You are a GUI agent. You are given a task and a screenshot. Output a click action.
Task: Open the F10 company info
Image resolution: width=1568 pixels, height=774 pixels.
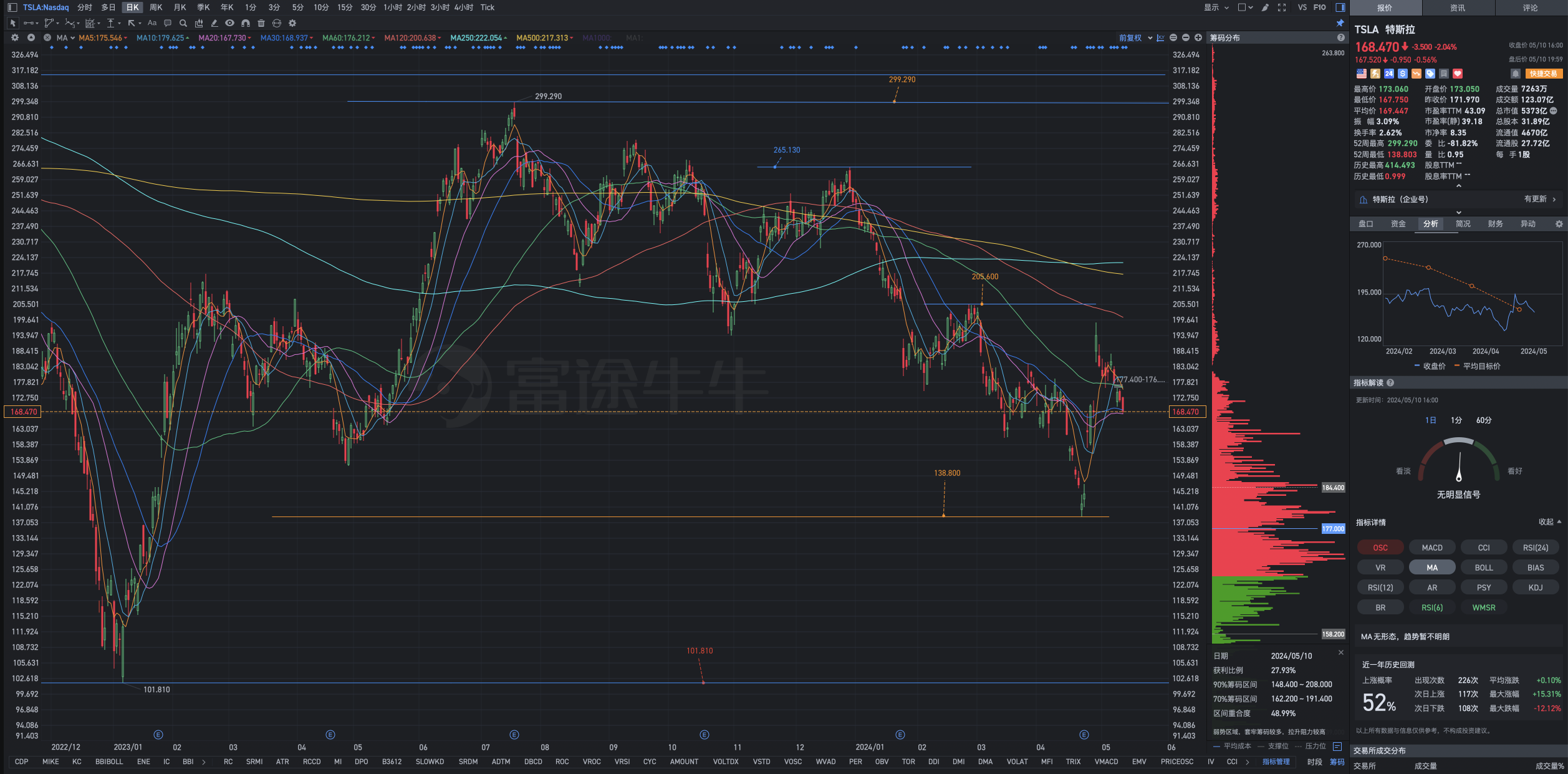click(1319, 7)
